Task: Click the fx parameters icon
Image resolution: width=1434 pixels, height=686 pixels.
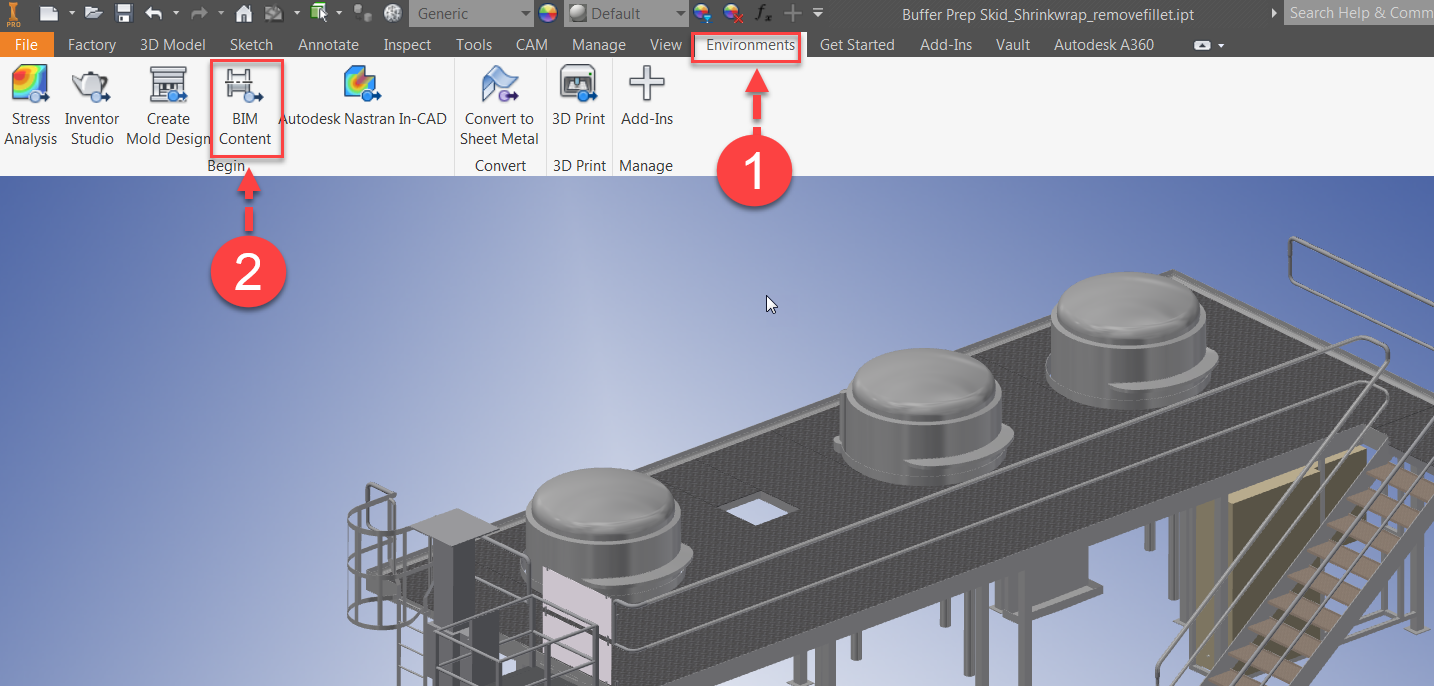Action: click(x=763, y=13)
